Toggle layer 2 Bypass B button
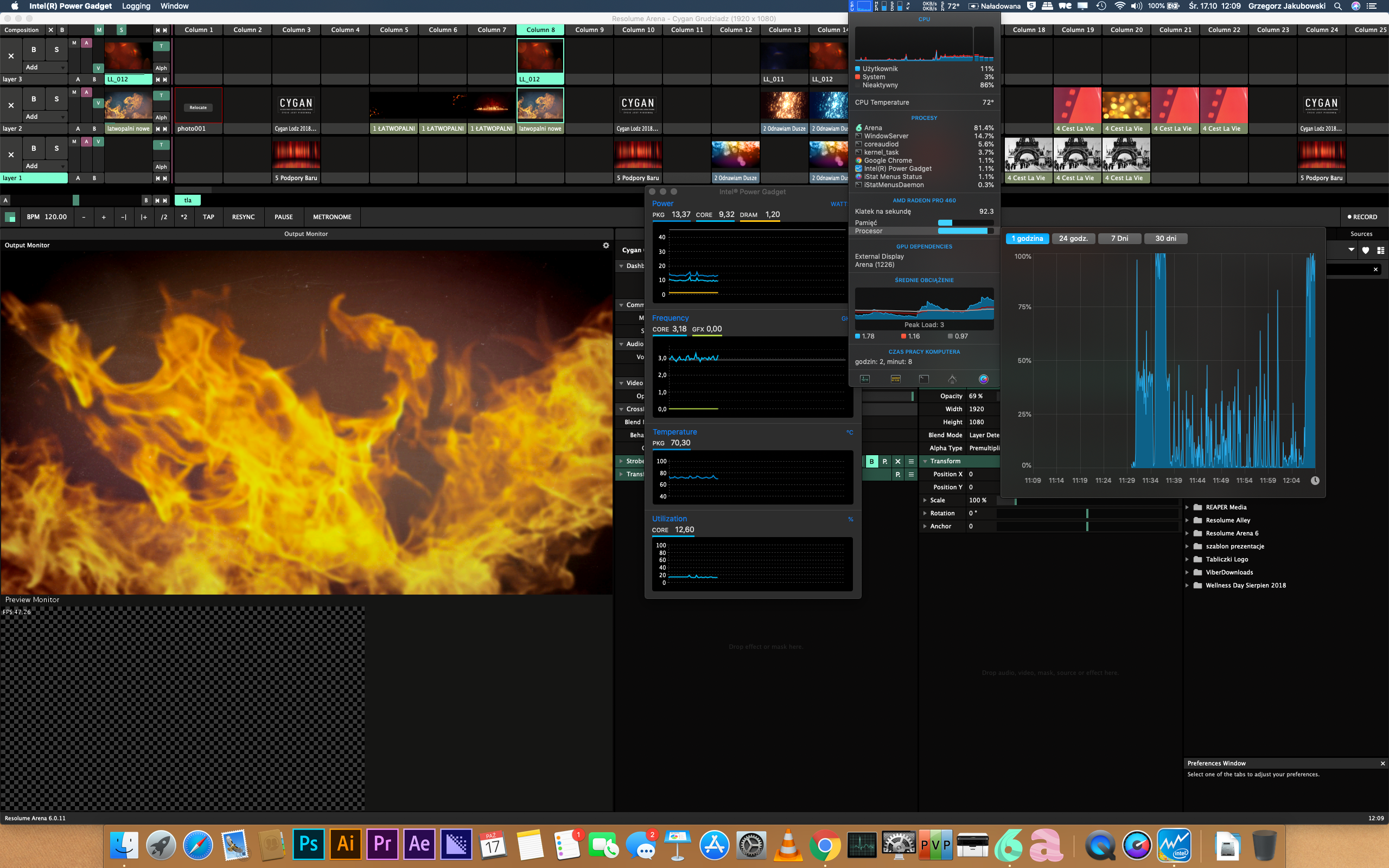The width and height of the screenshot is (1389, 868). click(34, 99)
